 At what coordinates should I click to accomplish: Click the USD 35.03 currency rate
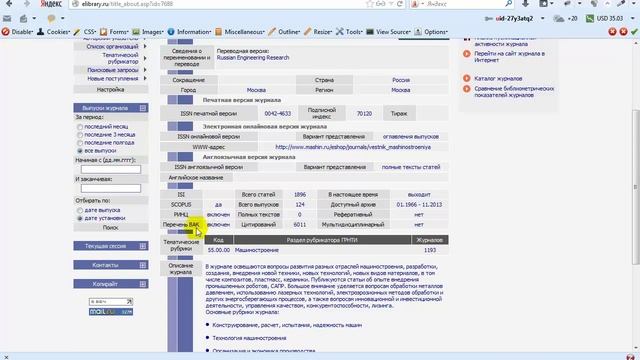604,18
